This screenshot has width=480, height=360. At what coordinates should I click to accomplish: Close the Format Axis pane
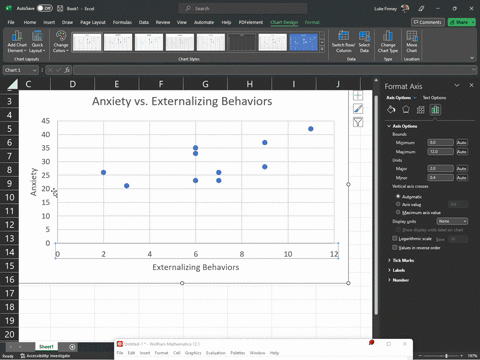point(471,85)
